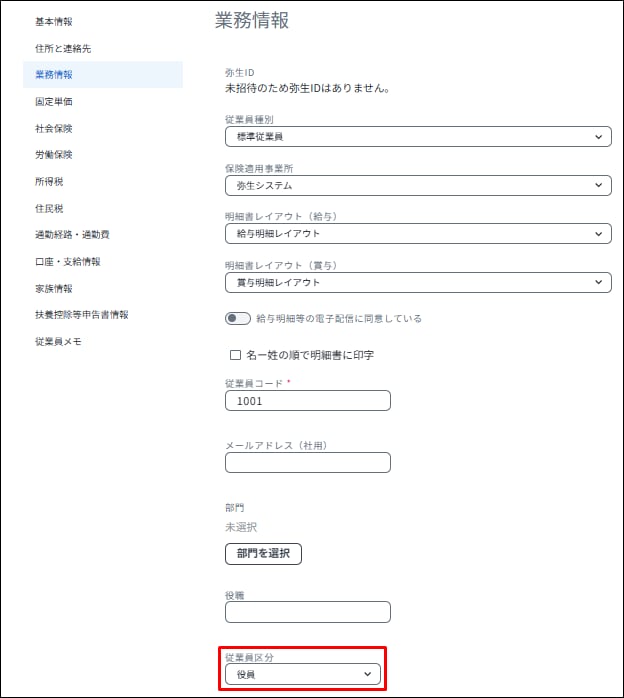Open 所得税 sidebar item
624x698 pixels.
(x=49, y=181)
